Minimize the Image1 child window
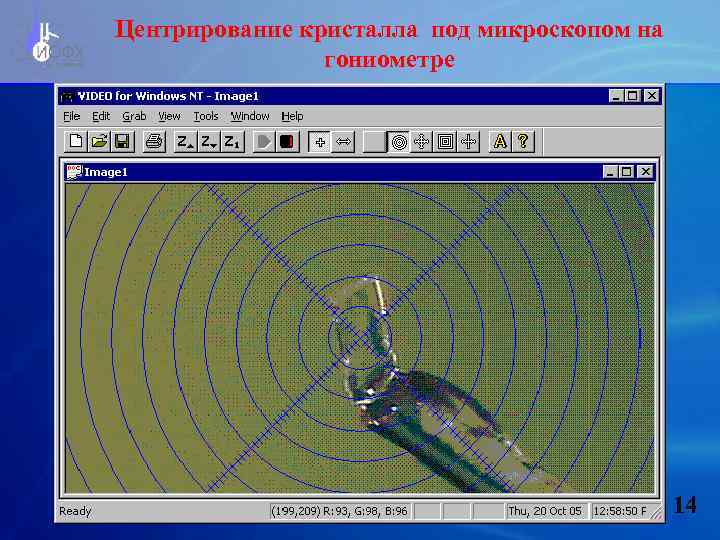Screen dimensions: 720x540 click(x=610, y=172)
